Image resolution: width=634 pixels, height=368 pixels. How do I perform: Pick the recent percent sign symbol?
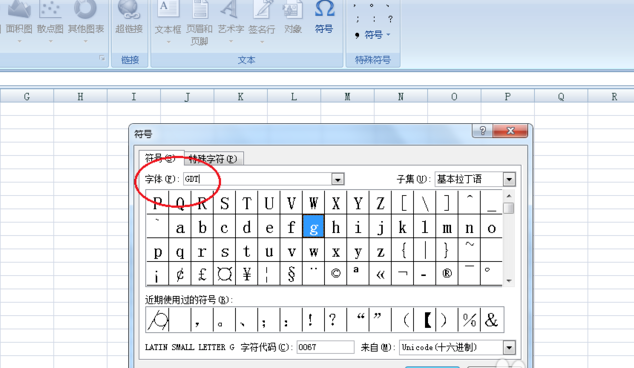pyautogui.click(x=469, y=319)
